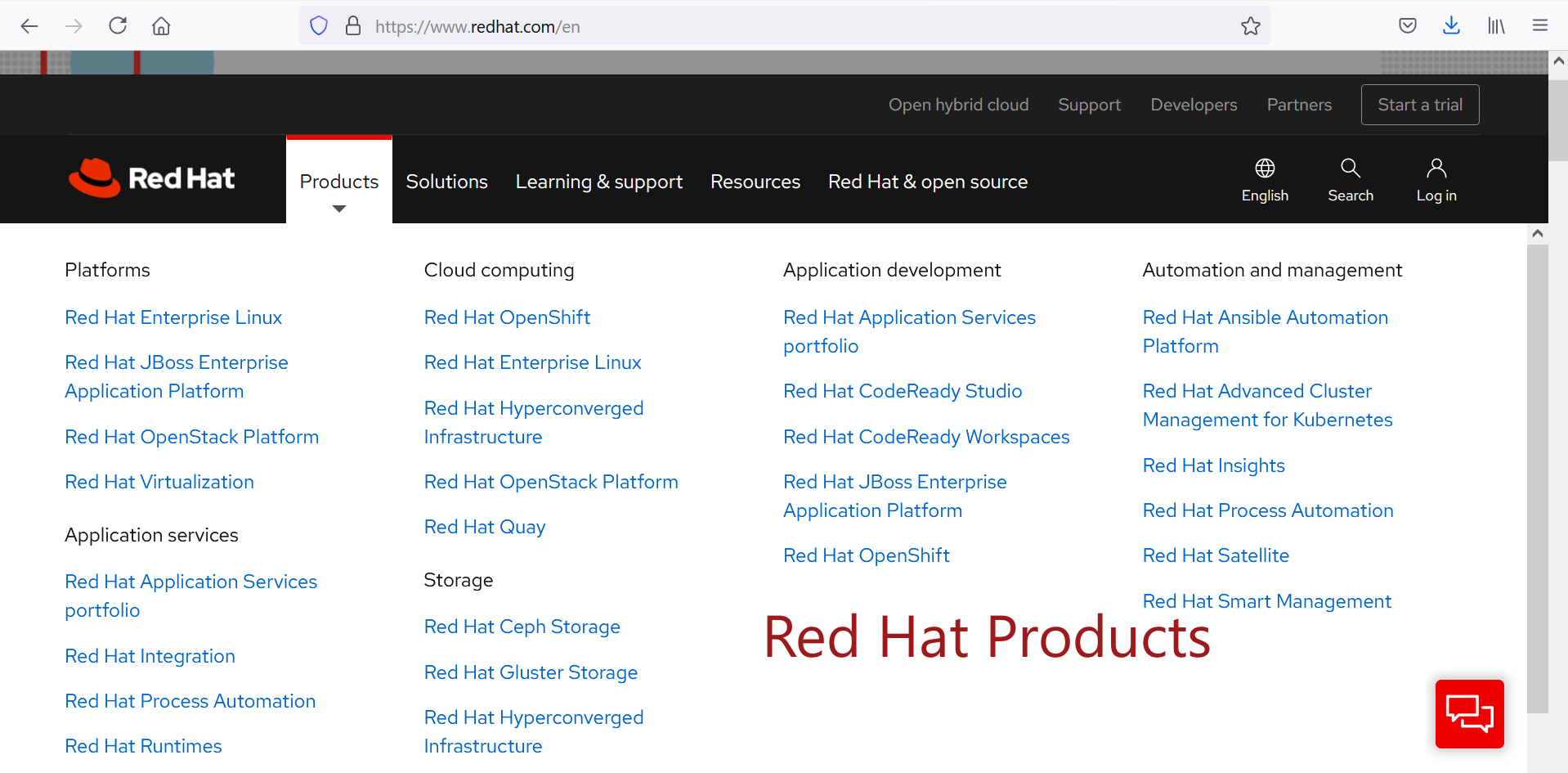Open the red chat bubble widget
This screenshot has width=1568, height=773.
(x=1469, y=713)
